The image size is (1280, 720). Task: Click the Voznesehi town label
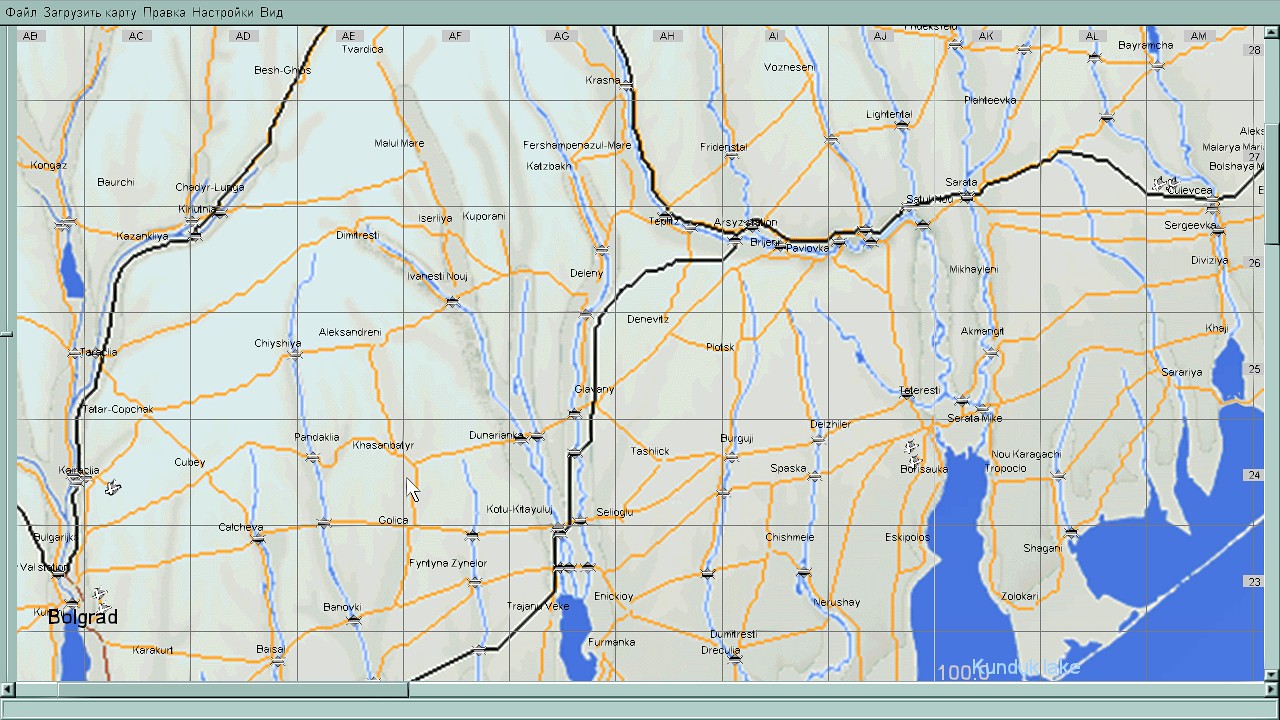(x=790, y=67)
